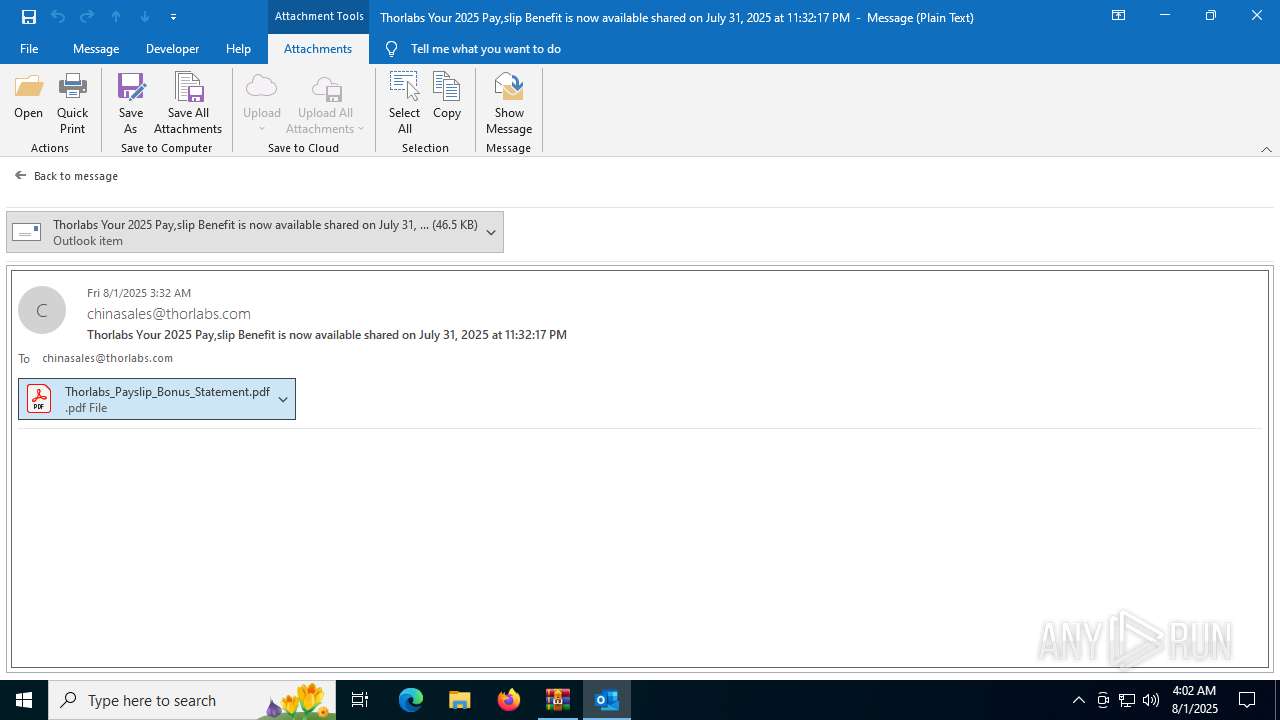Select the Outlook item attachment header
The width and height of the screenshot is (1280, 720).
(x=243, y=232)
